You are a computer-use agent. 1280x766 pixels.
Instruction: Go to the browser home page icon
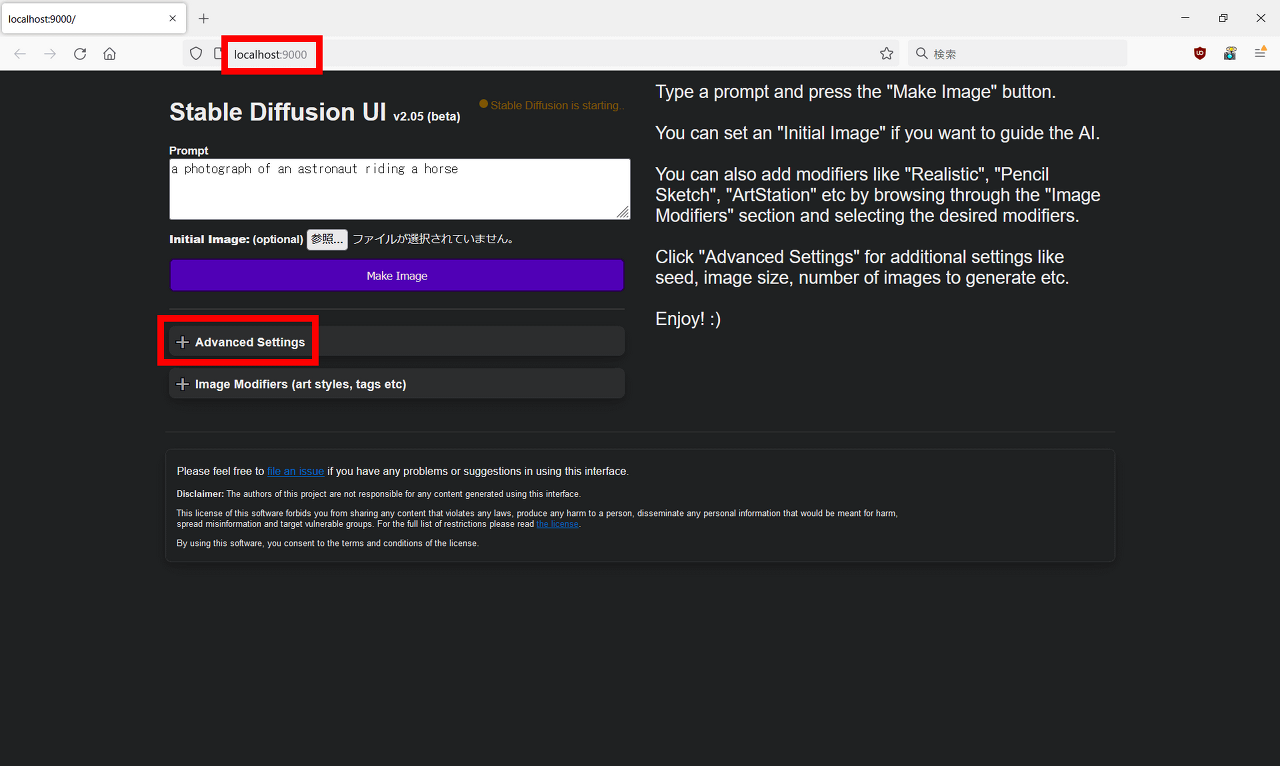(x=110, y=54)
